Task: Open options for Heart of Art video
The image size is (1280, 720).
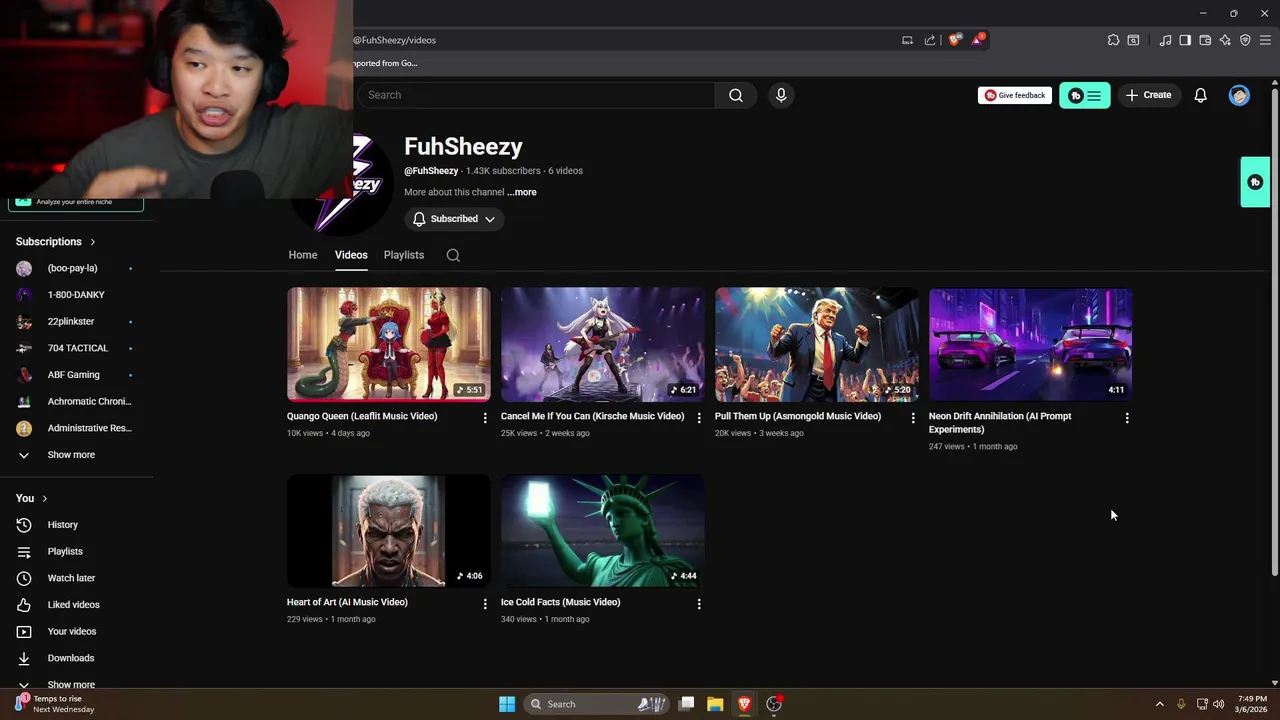Action: coord(485,603)
